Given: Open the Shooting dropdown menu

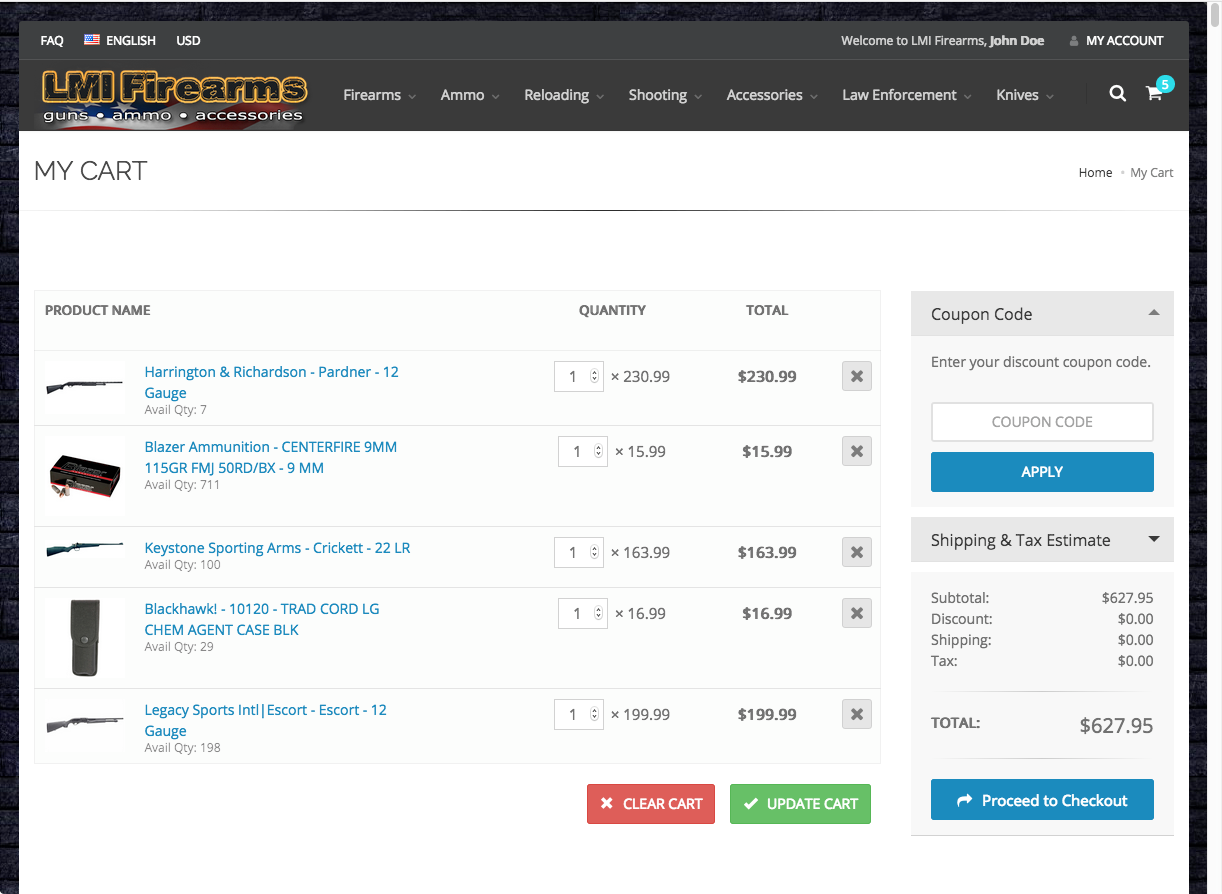Looking at the screenshot, I should coord(665,95).
